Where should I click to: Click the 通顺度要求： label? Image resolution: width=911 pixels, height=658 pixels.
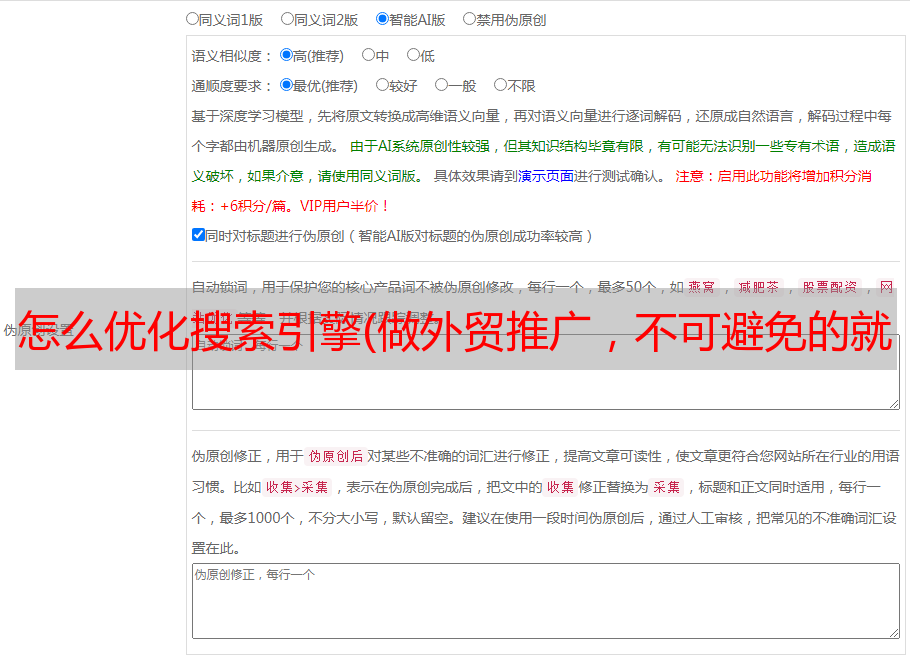(232, 86)
